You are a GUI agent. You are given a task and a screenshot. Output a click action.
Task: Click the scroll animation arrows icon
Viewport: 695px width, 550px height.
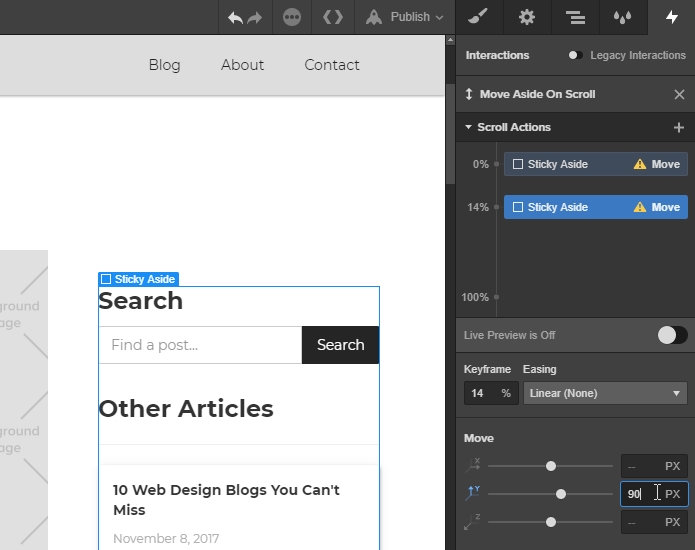coord(469,94)
